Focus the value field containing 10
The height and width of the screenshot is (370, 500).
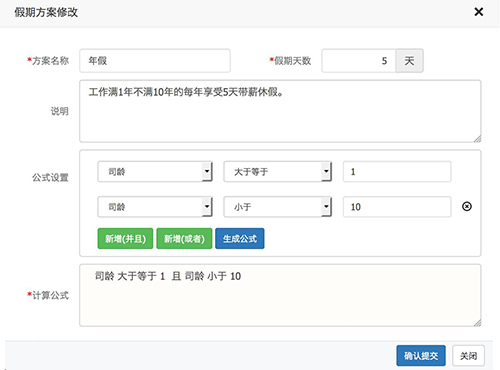(x=397, y=207)
